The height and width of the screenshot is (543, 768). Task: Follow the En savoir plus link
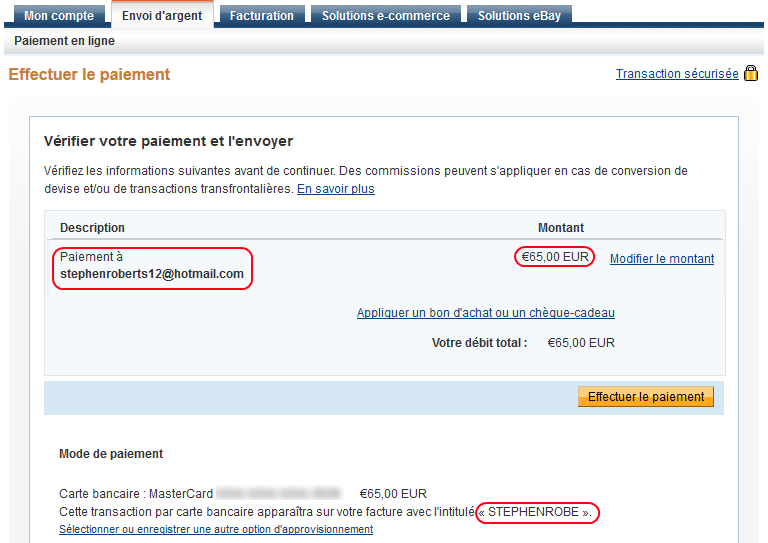tap(336, 188)
